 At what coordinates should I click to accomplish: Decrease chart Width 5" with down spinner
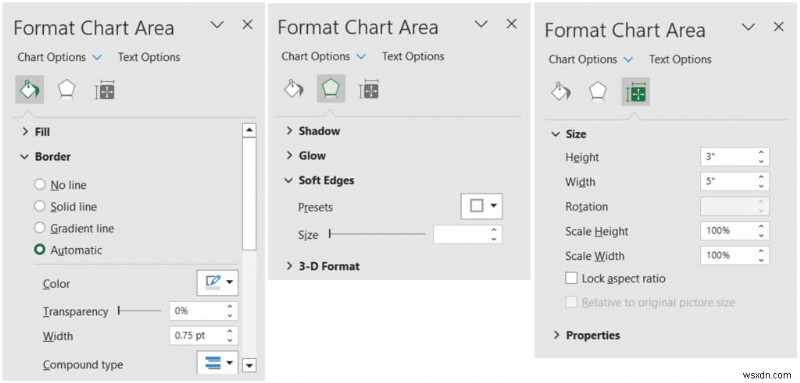[x=761, y=186]
